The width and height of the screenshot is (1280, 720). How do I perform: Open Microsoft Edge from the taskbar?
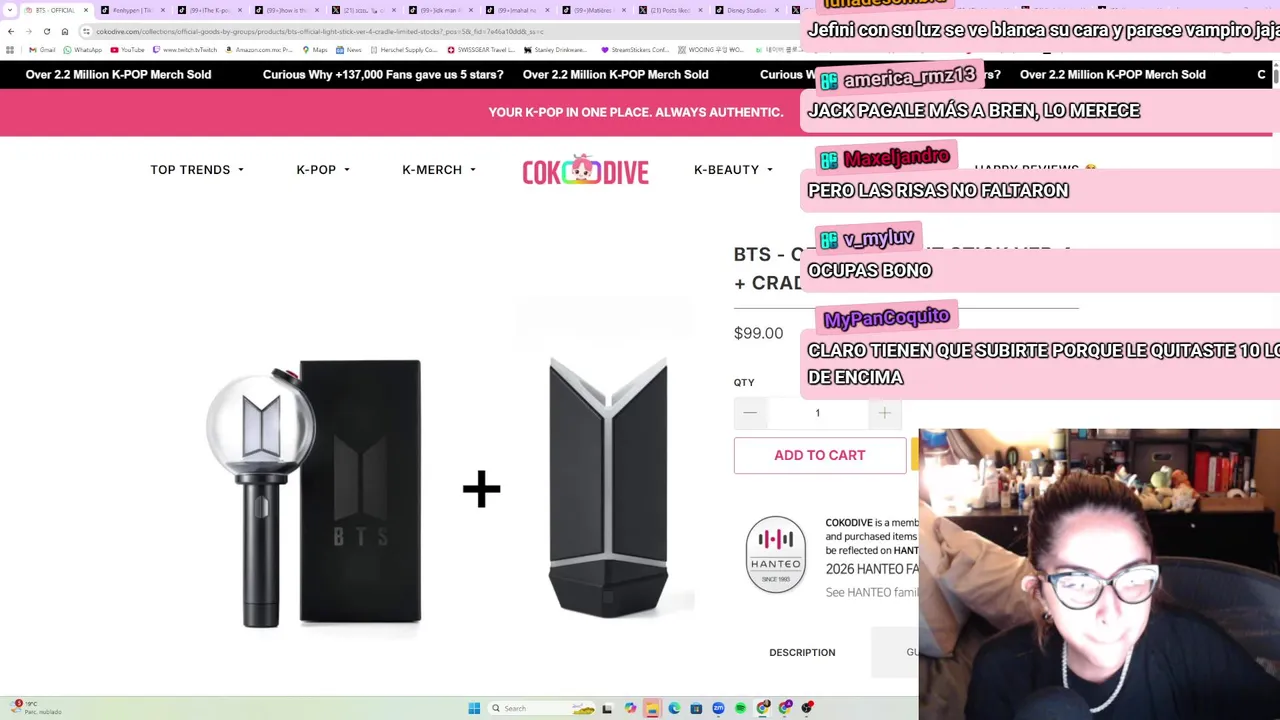[x=674, y=708]
